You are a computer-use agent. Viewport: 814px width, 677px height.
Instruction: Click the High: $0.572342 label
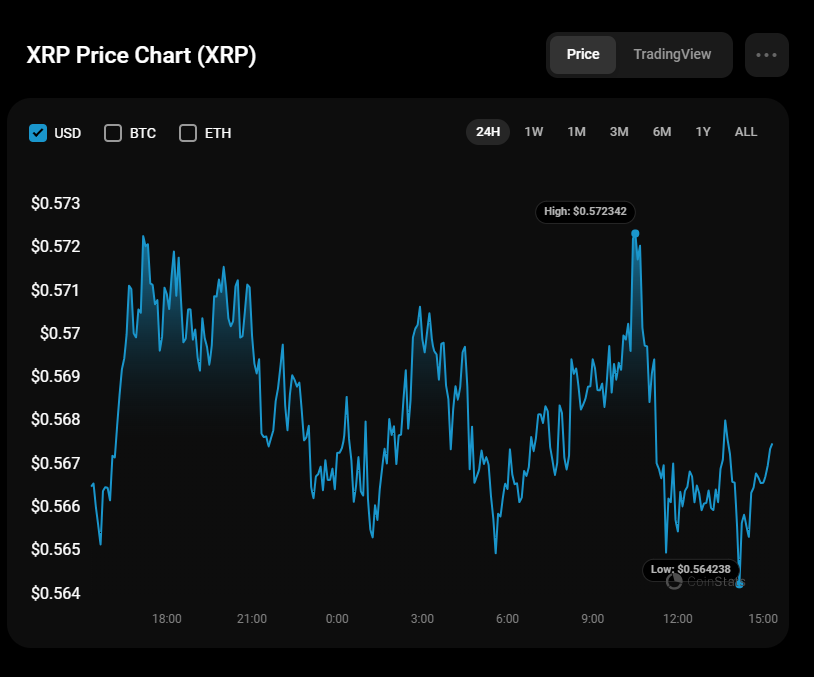coord(586,212)
